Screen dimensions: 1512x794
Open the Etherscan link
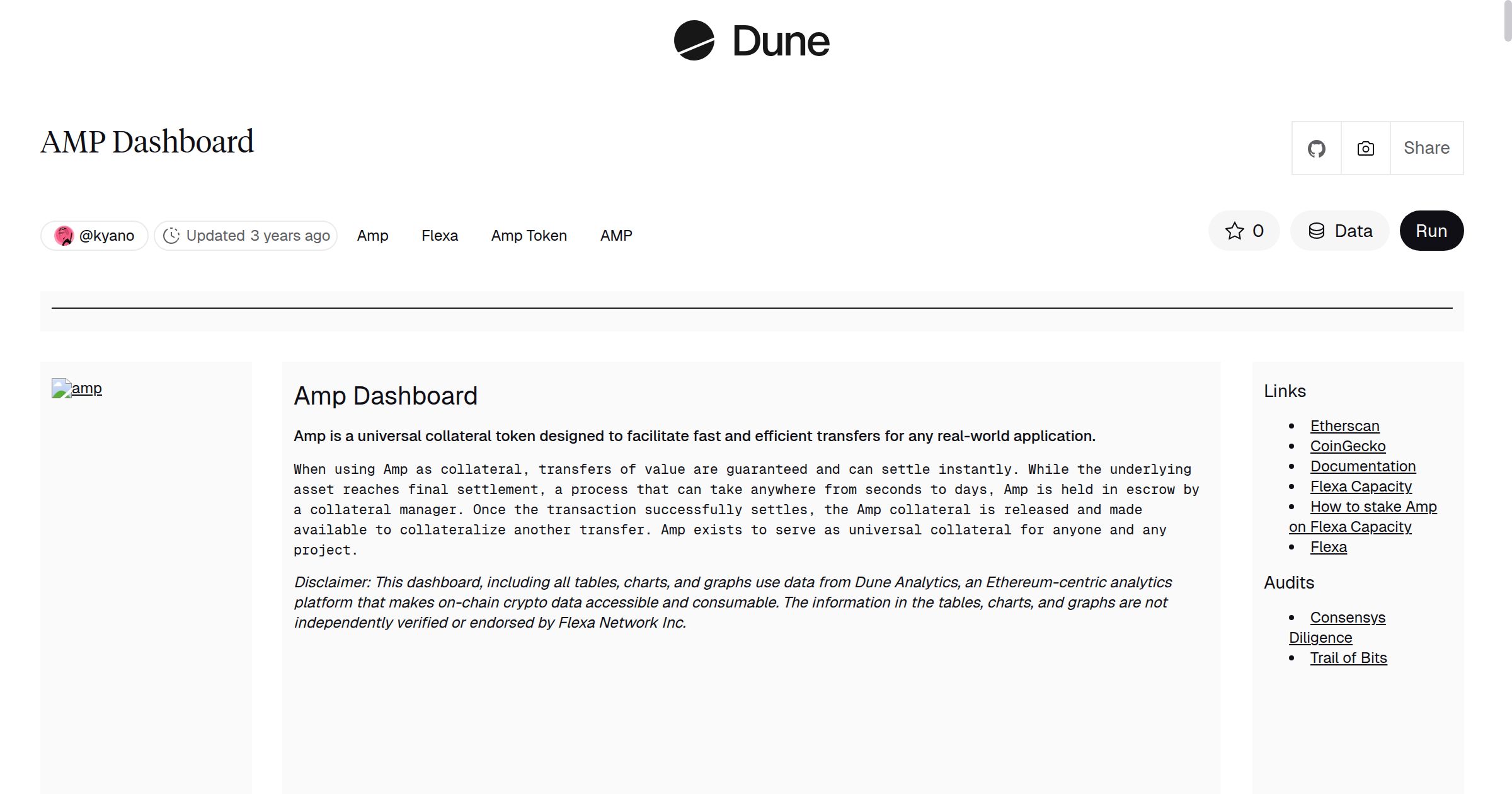pos(1344,426)
